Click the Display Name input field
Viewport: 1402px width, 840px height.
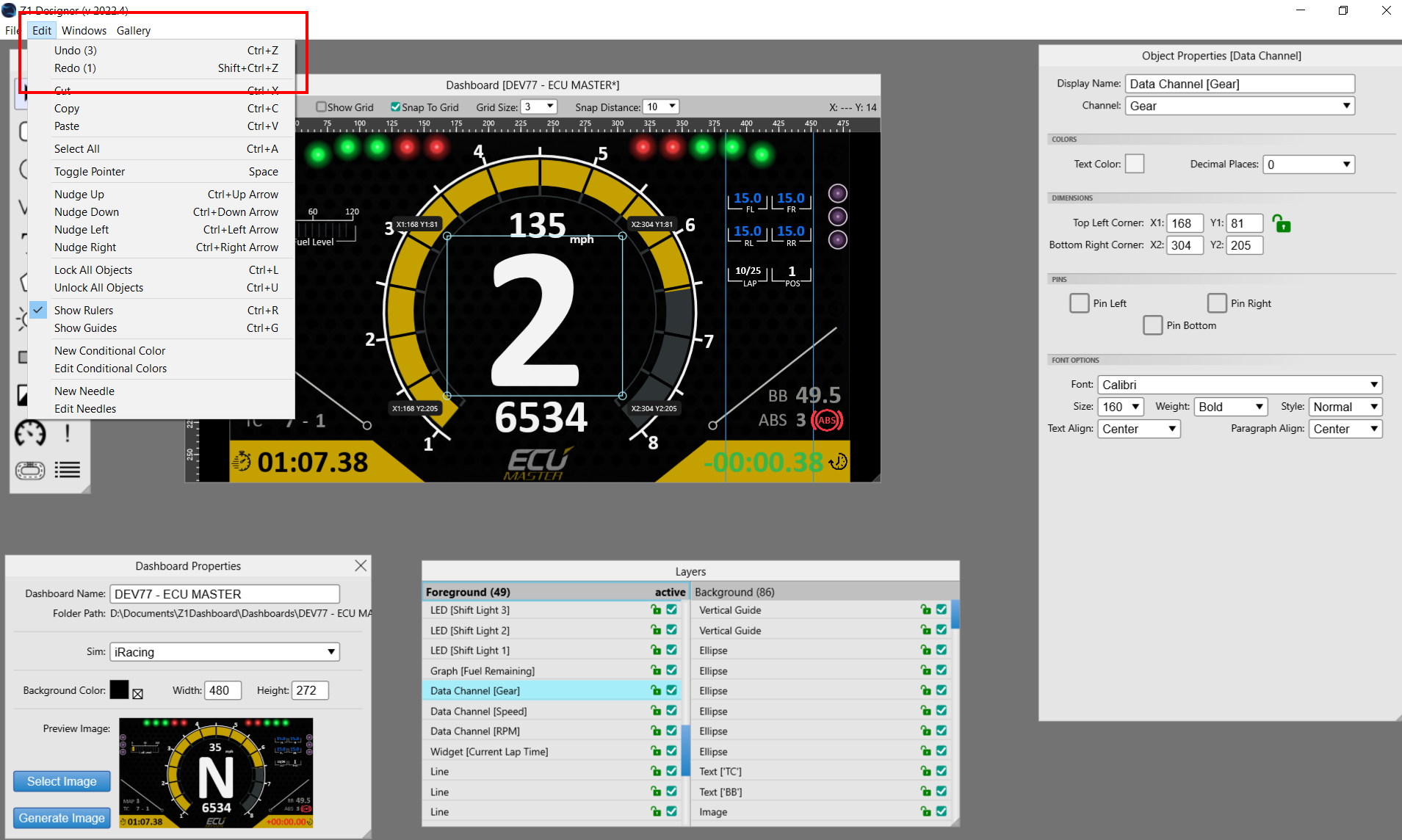1240,84
